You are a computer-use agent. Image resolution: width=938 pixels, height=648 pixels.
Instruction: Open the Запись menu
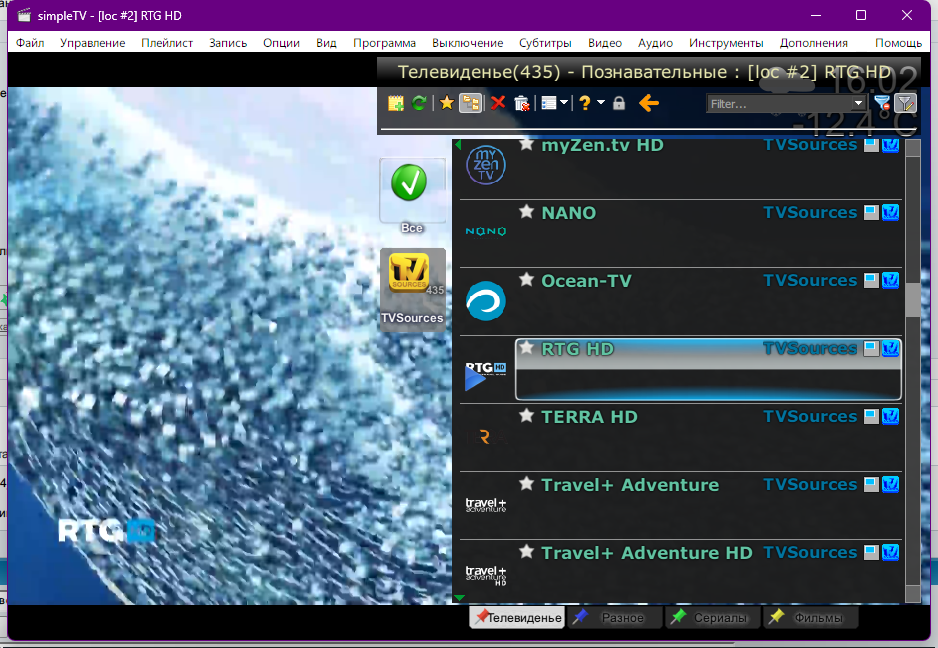point(228,43)
